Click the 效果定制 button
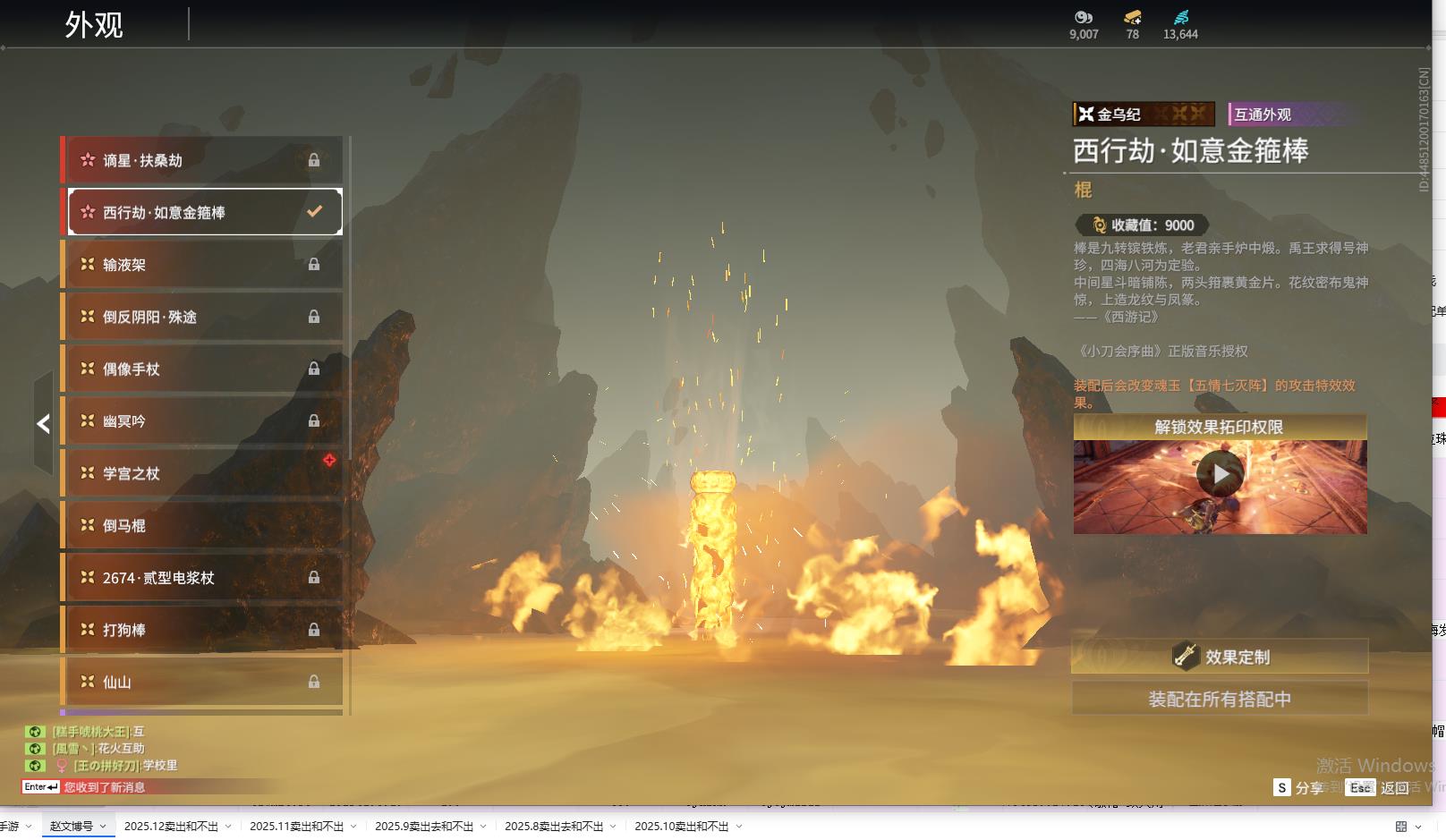Screen dimensions: 1446x840 1220,657
